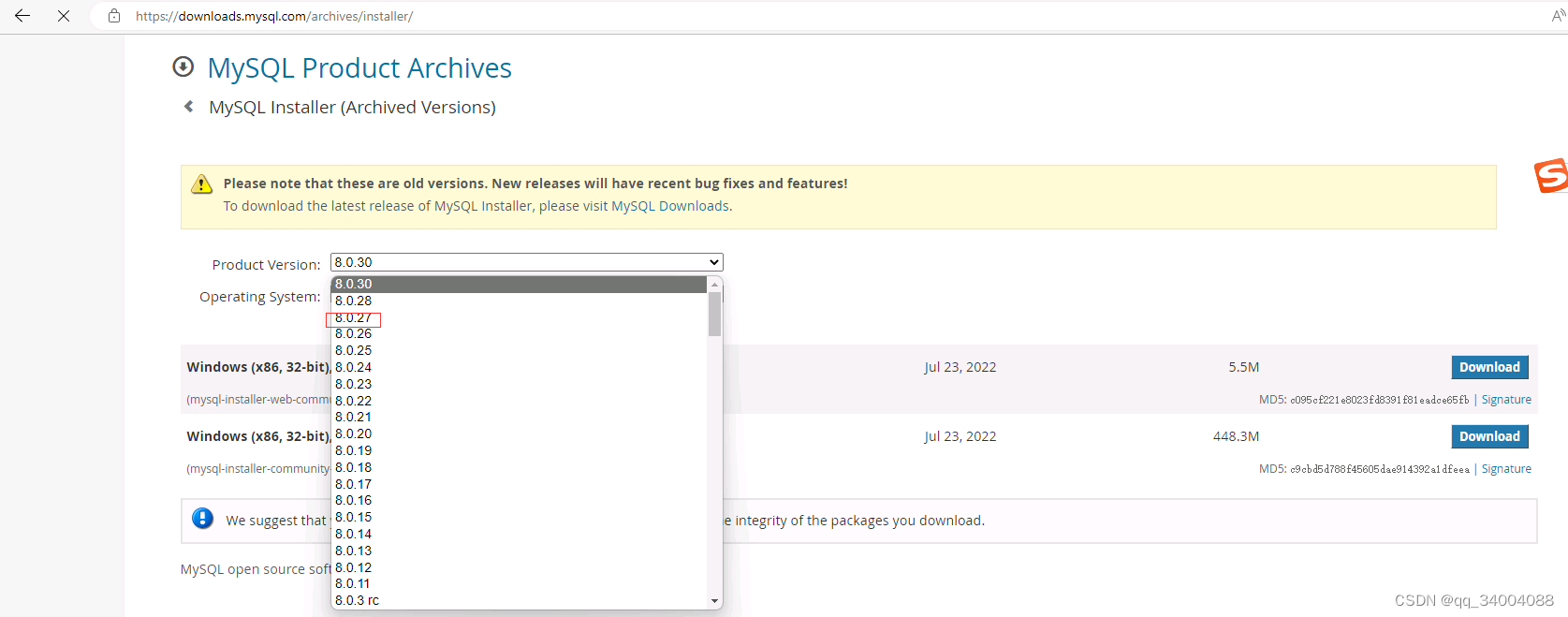
Task: Select version 8.0.25 in the list
Action: tap(520, 350)
